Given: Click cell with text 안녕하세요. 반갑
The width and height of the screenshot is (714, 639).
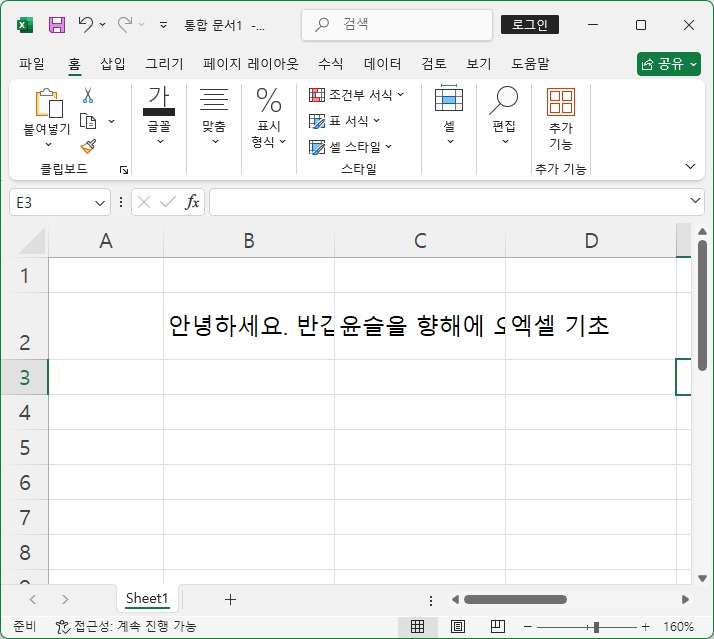Looking at the screenshot, I should click(x=249, y=326).
